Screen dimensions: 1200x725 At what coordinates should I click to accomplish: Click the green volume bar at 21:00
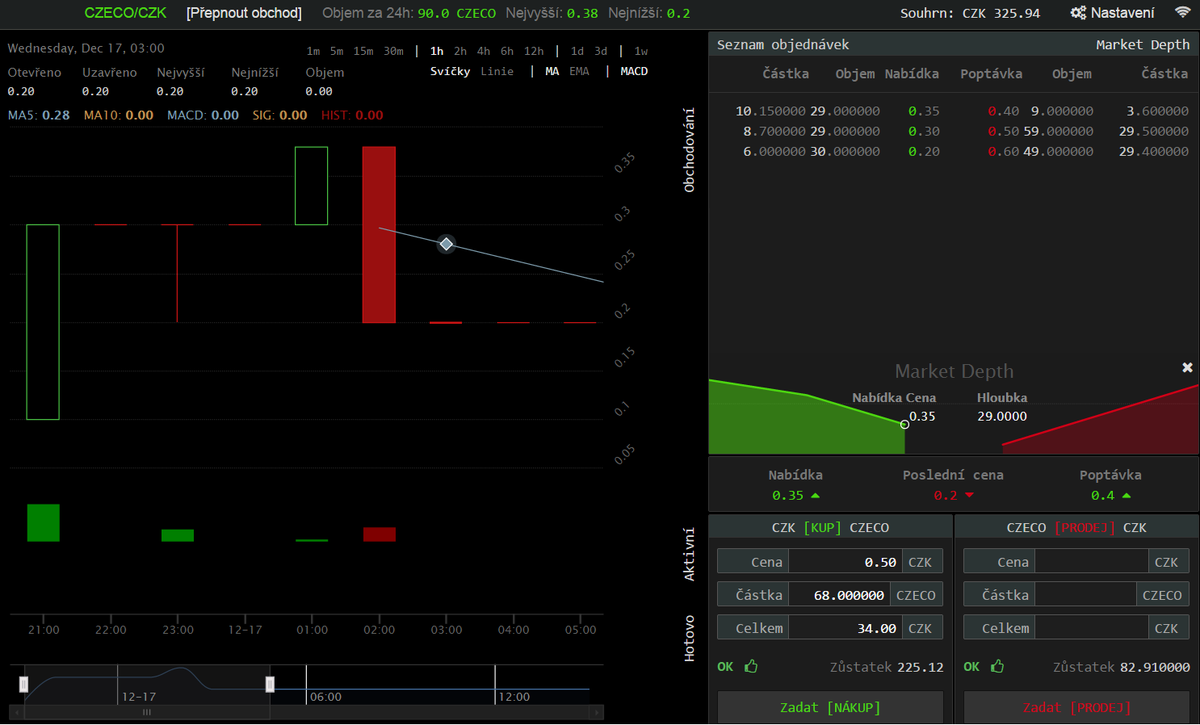pyautogui.click(x=43, y=523)
